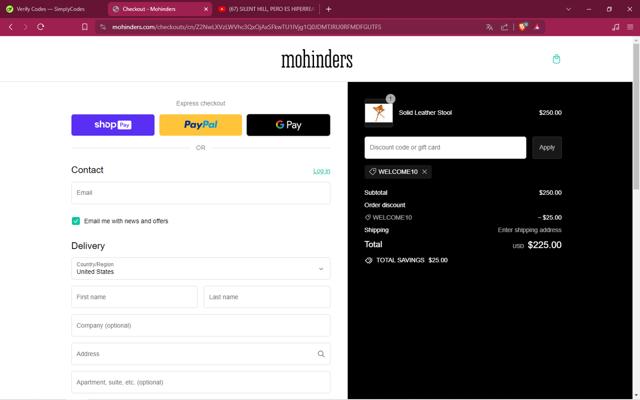Viewport: 640px width, 400px height.
Task: Close the Checkout - Mohinders tab
Action: tap(206, 9)
